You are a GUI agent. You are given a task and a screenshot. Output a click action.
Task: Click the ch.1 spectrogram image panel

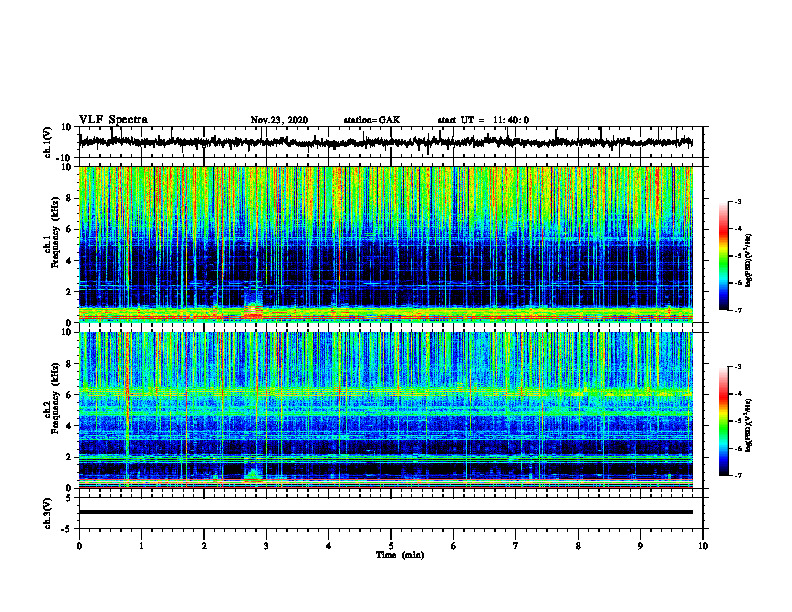point(386,244)
